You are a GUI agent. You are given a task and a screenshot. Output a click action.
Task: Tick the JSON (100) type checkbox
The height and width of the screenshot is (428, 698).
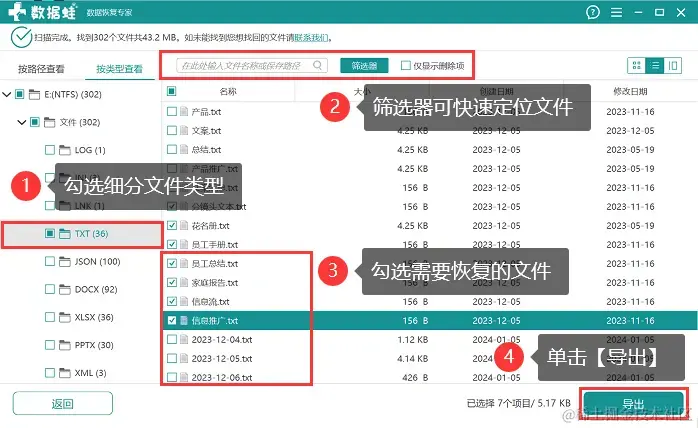(50, 261)
